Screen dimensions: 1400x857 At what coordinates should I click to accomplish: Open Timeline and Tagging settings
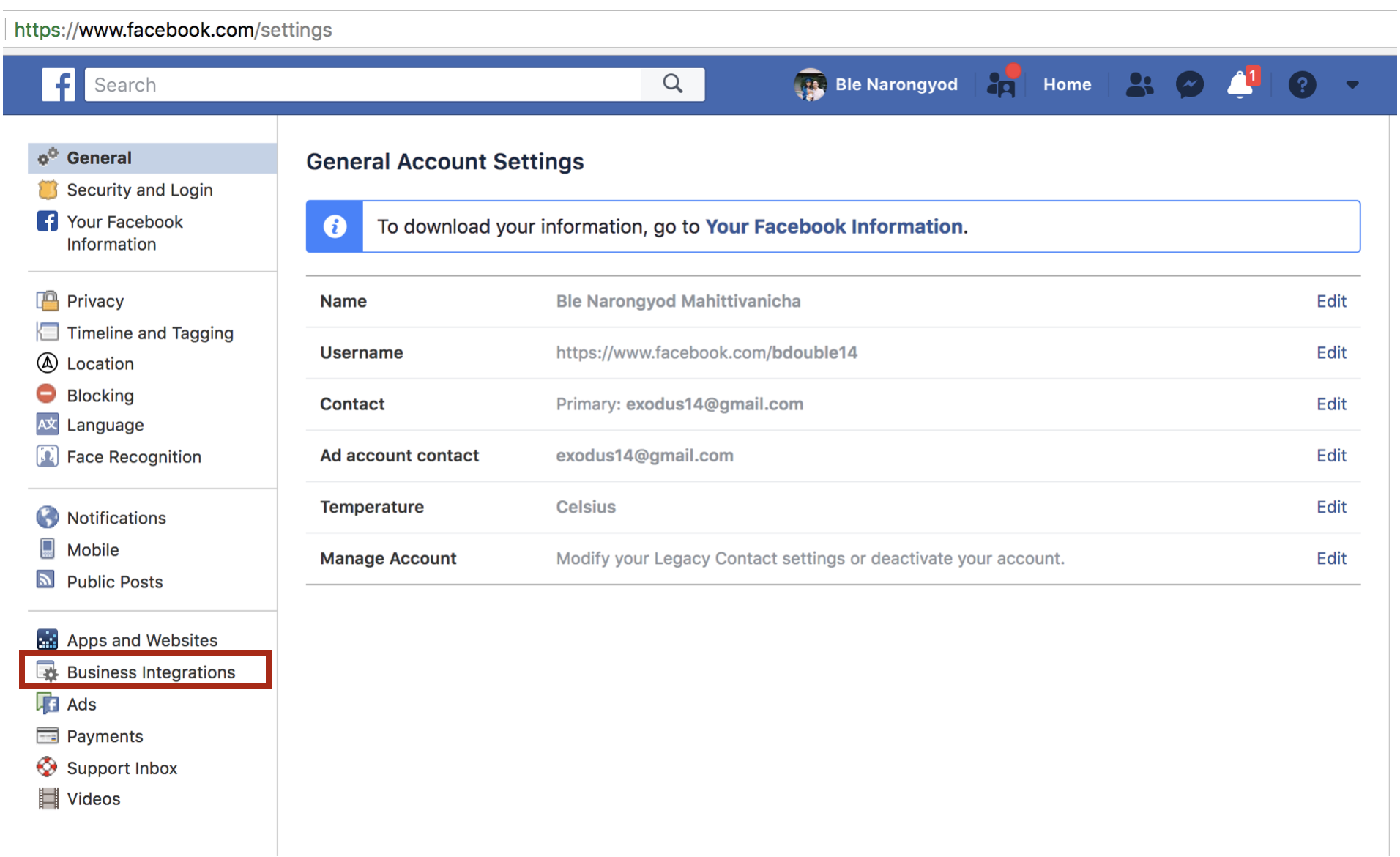tap(150, 333)
